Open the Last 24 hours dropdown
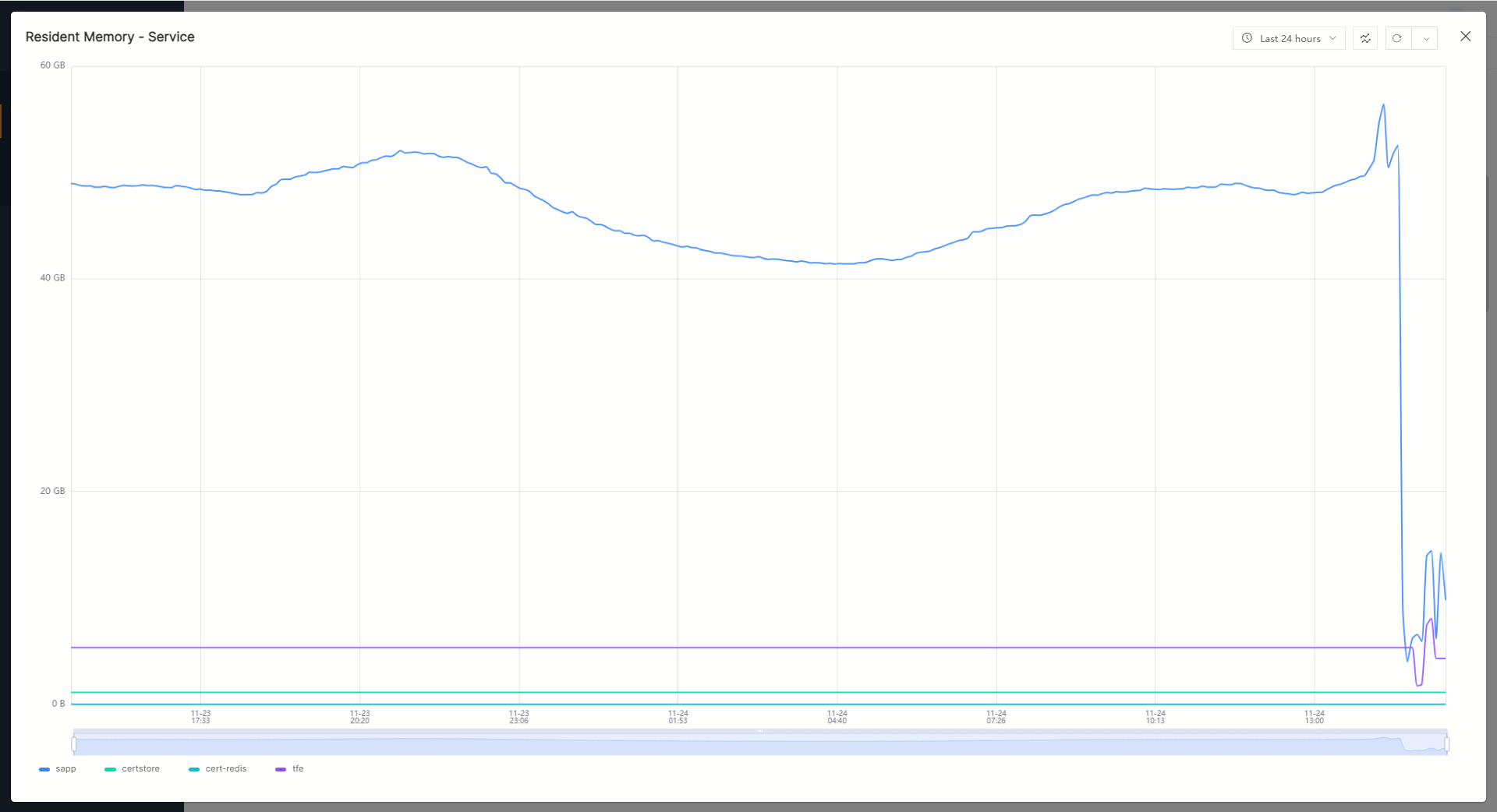 click(1289, 38)
